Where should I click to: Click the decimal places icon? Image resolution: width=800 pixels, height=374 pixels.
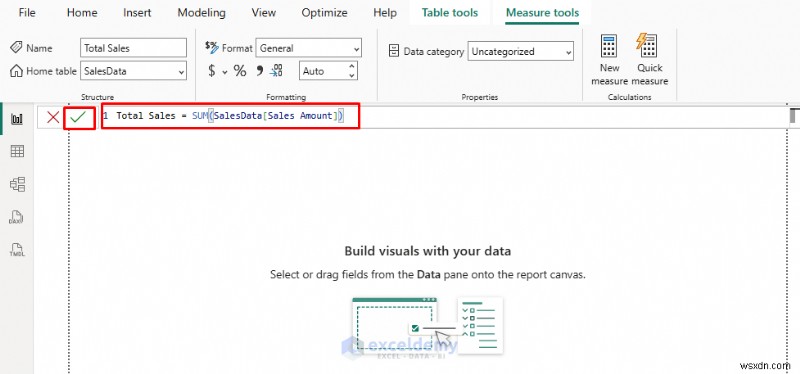[277, 70]
